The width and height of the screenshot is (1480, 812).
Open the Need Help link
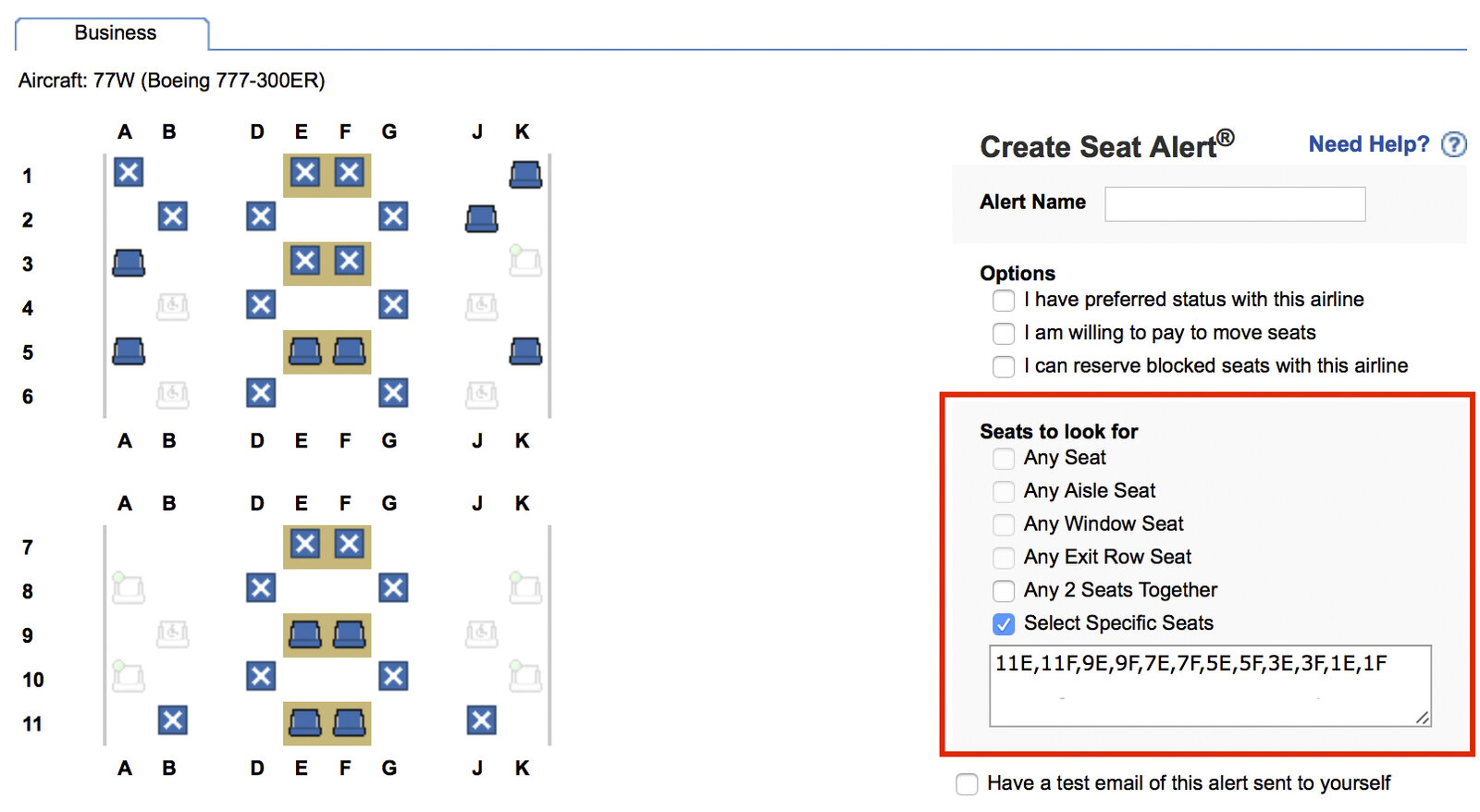point(1368,144)
